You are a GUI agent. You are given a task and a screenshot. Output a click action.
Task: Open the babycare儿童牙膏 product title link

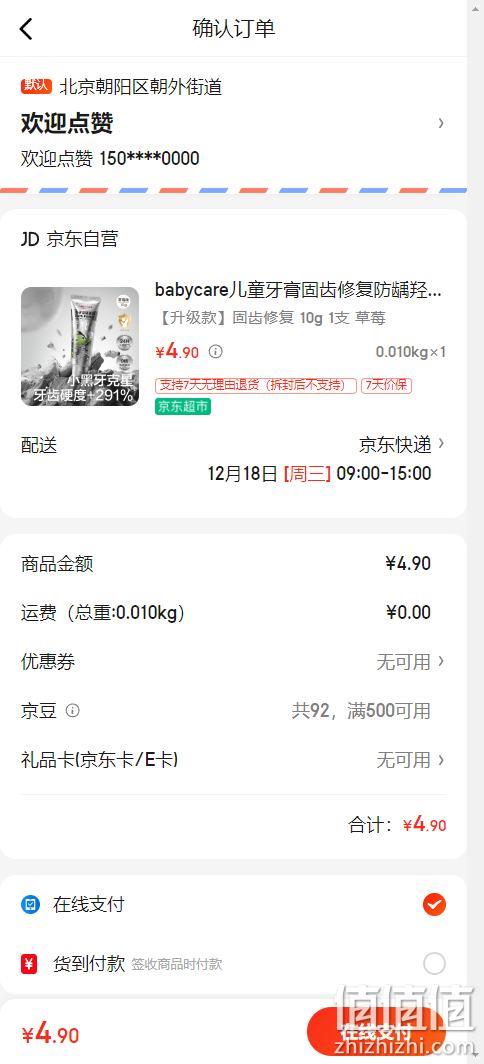(x=299, y=290)
